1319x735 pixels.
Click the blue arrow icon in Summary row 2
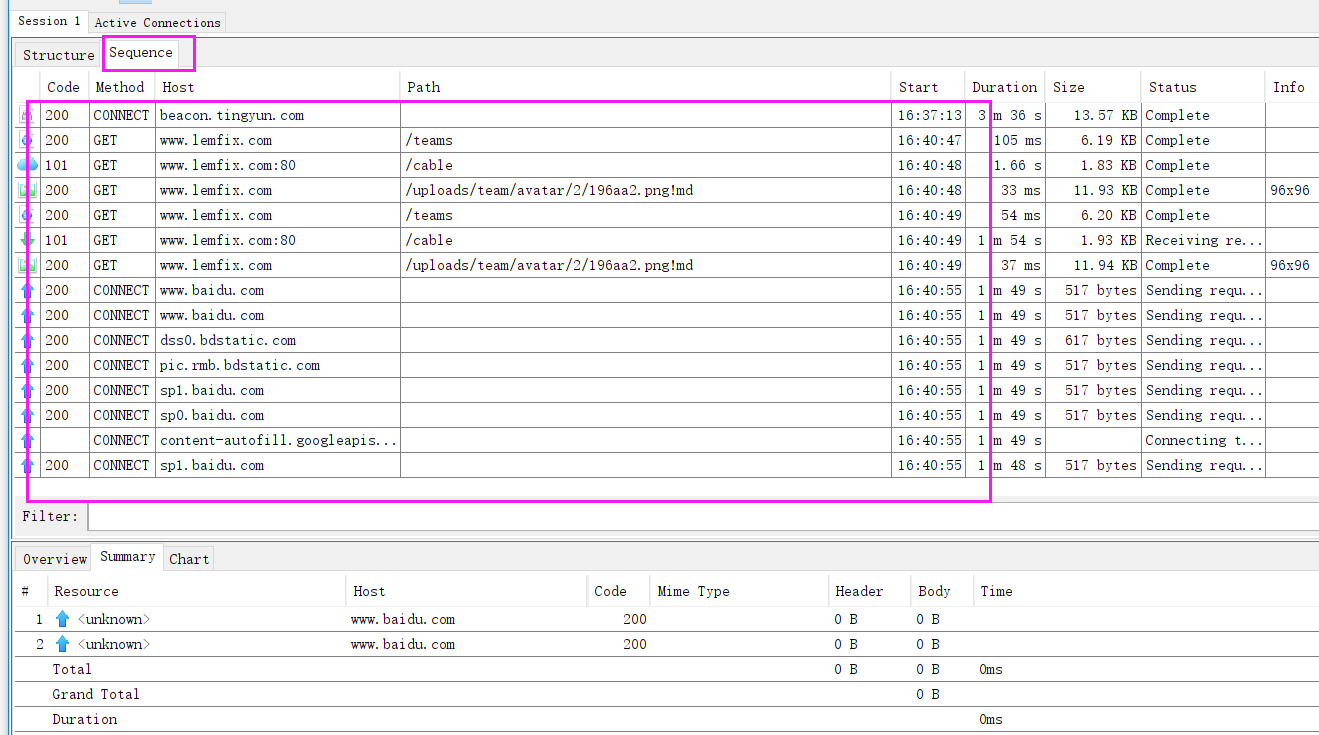pyautogui.click(x=63, y=644)
